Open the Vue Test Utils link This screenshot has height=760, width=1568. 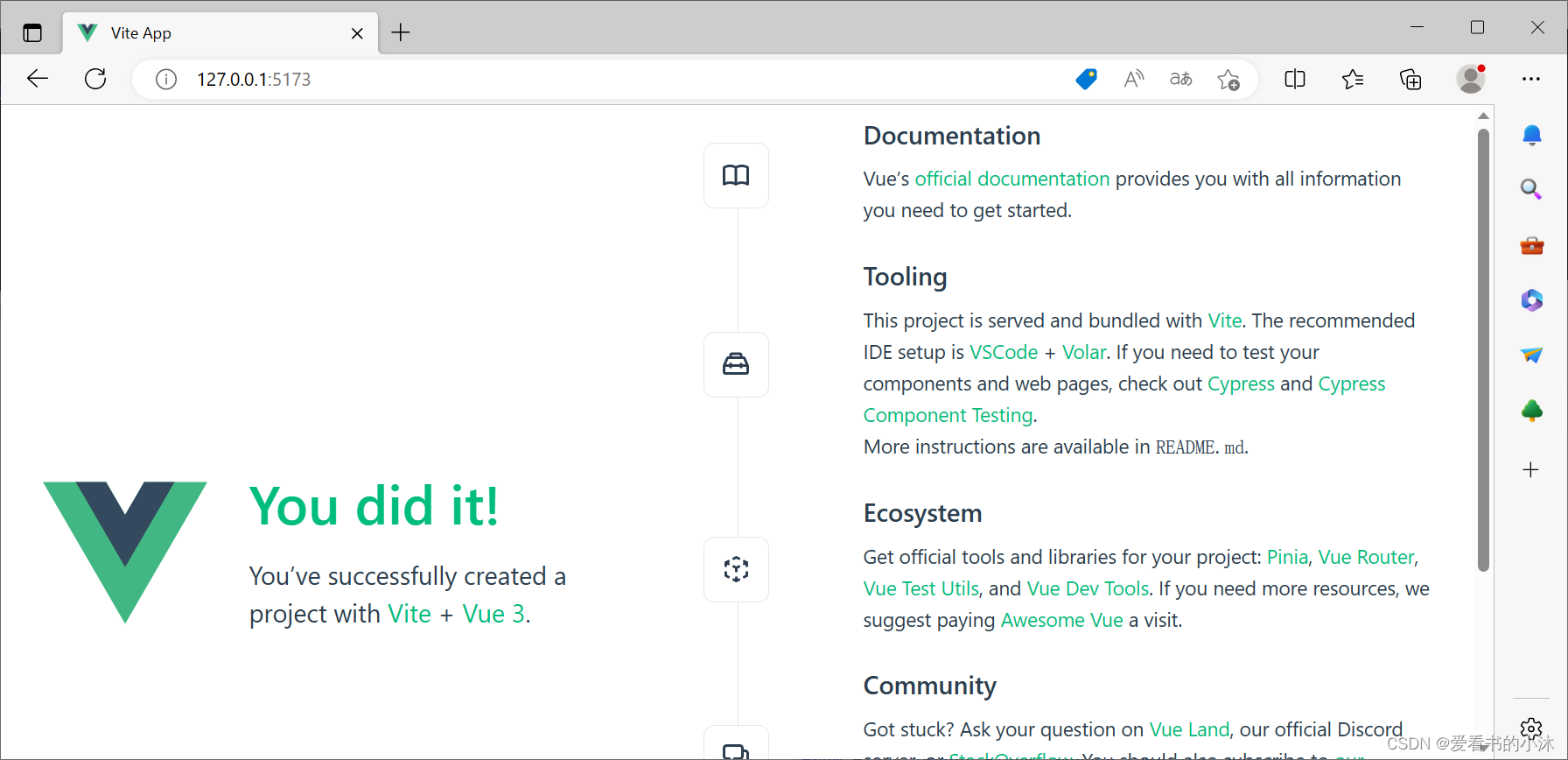pos(921,588)
